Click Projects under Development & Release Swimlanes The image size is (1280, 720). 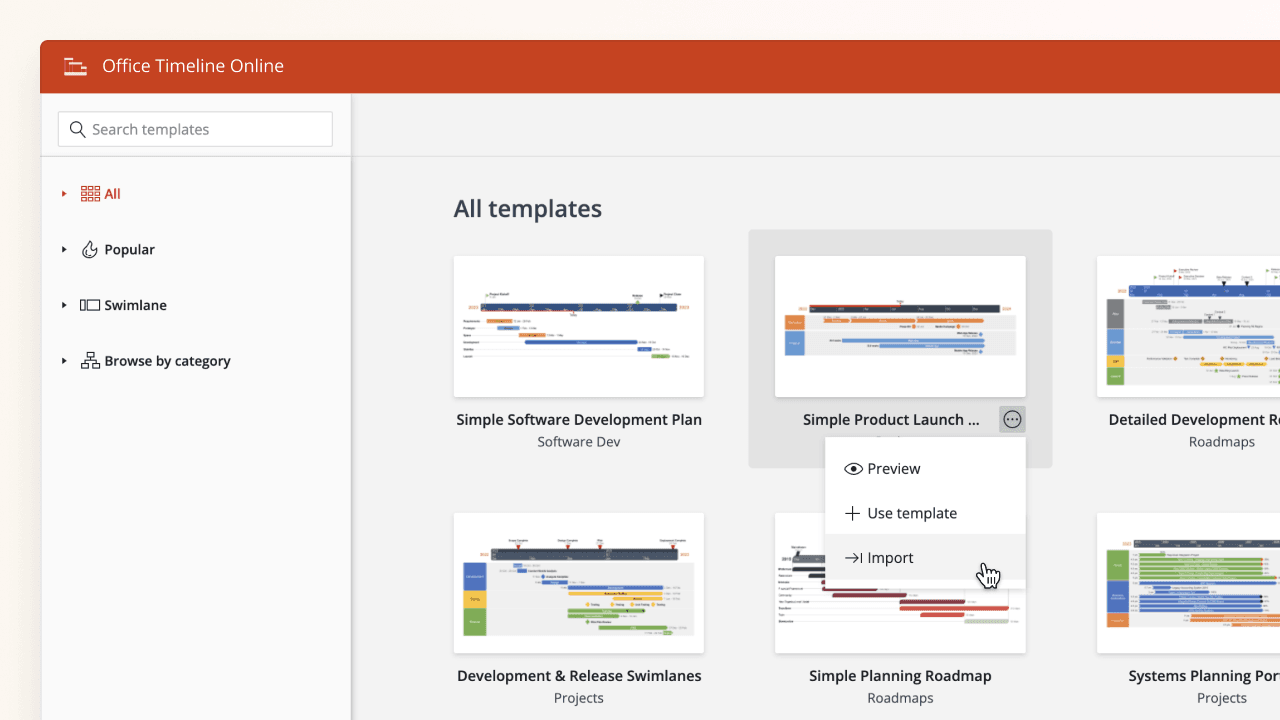pyautogui.click(x=579, y=698)
